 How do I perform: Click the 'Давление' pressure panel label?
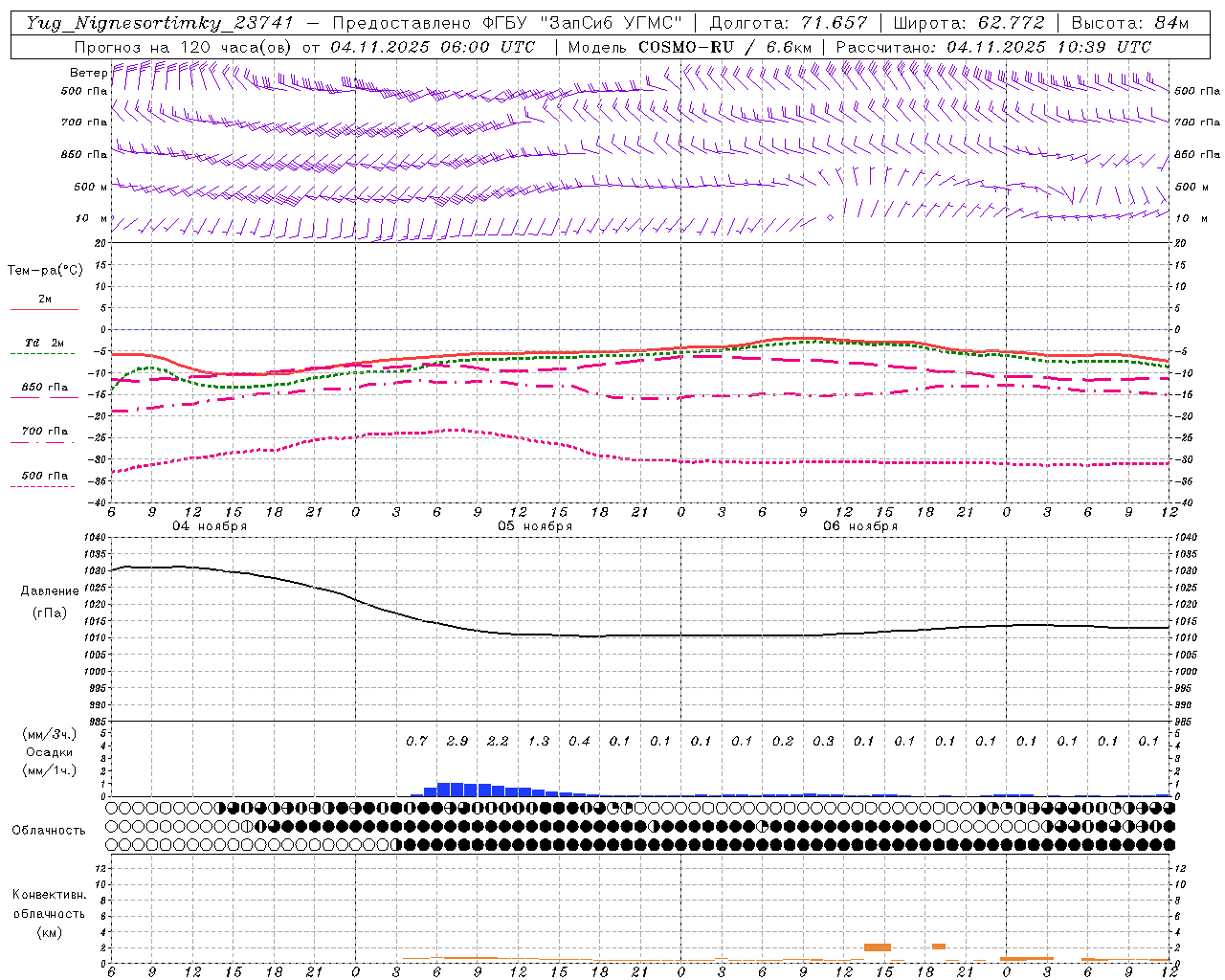coord(49,591)
